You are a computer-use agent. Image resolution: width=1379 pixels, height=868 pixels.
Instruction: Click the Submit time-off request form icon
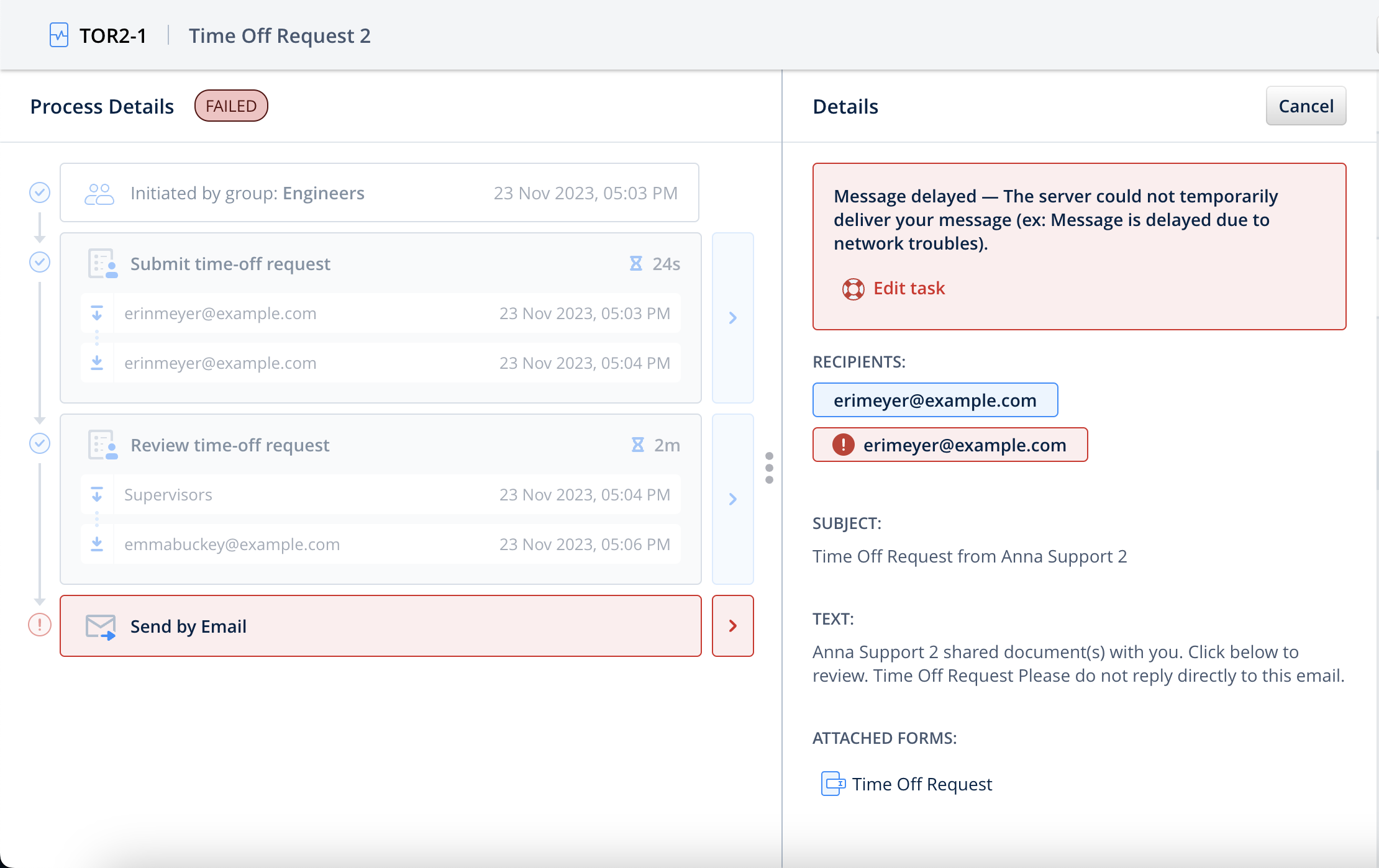click(102, 264)
